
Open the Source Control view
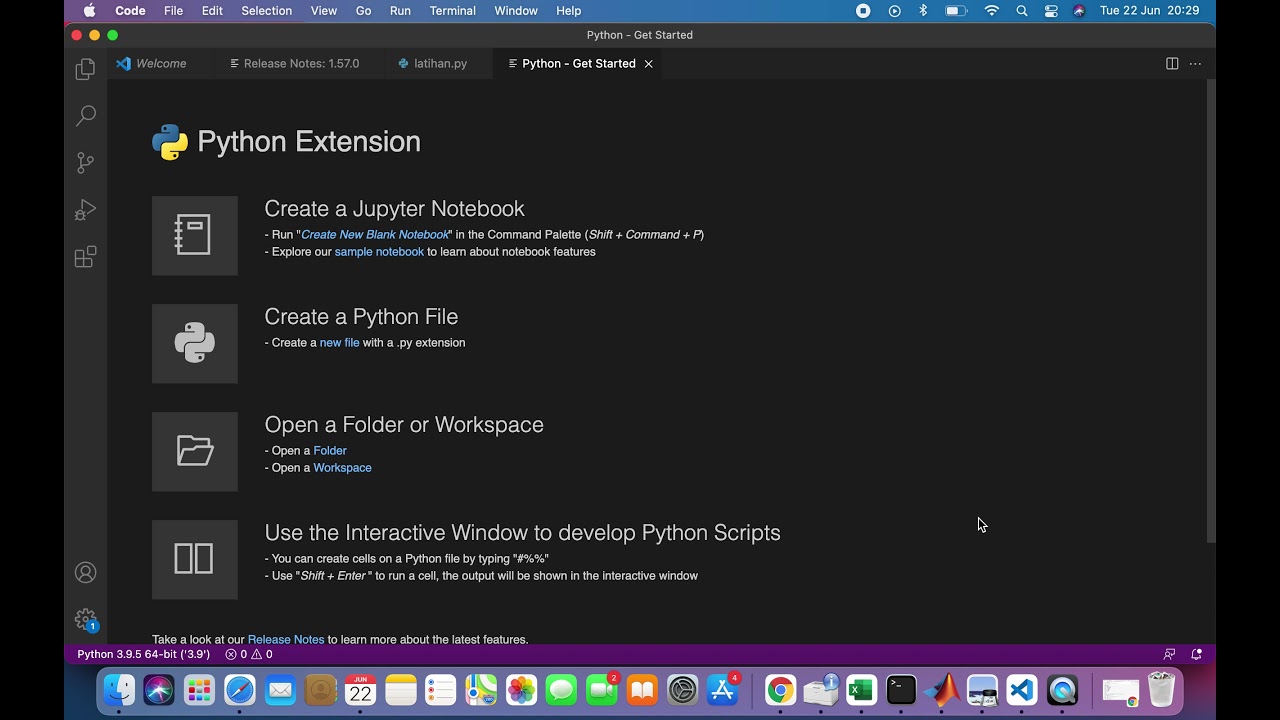tap(86, 163)
